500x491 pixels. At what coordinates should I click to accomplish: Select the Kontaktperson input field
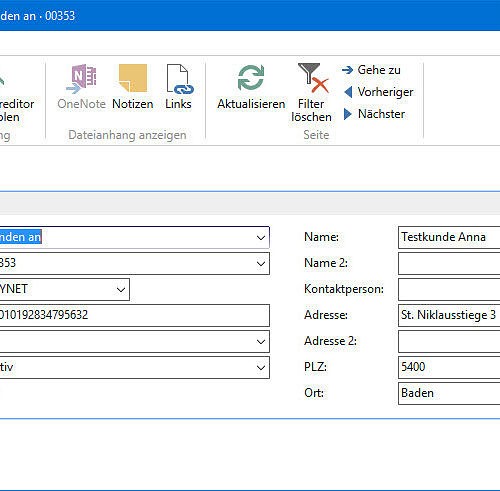(x=449, y=289)
